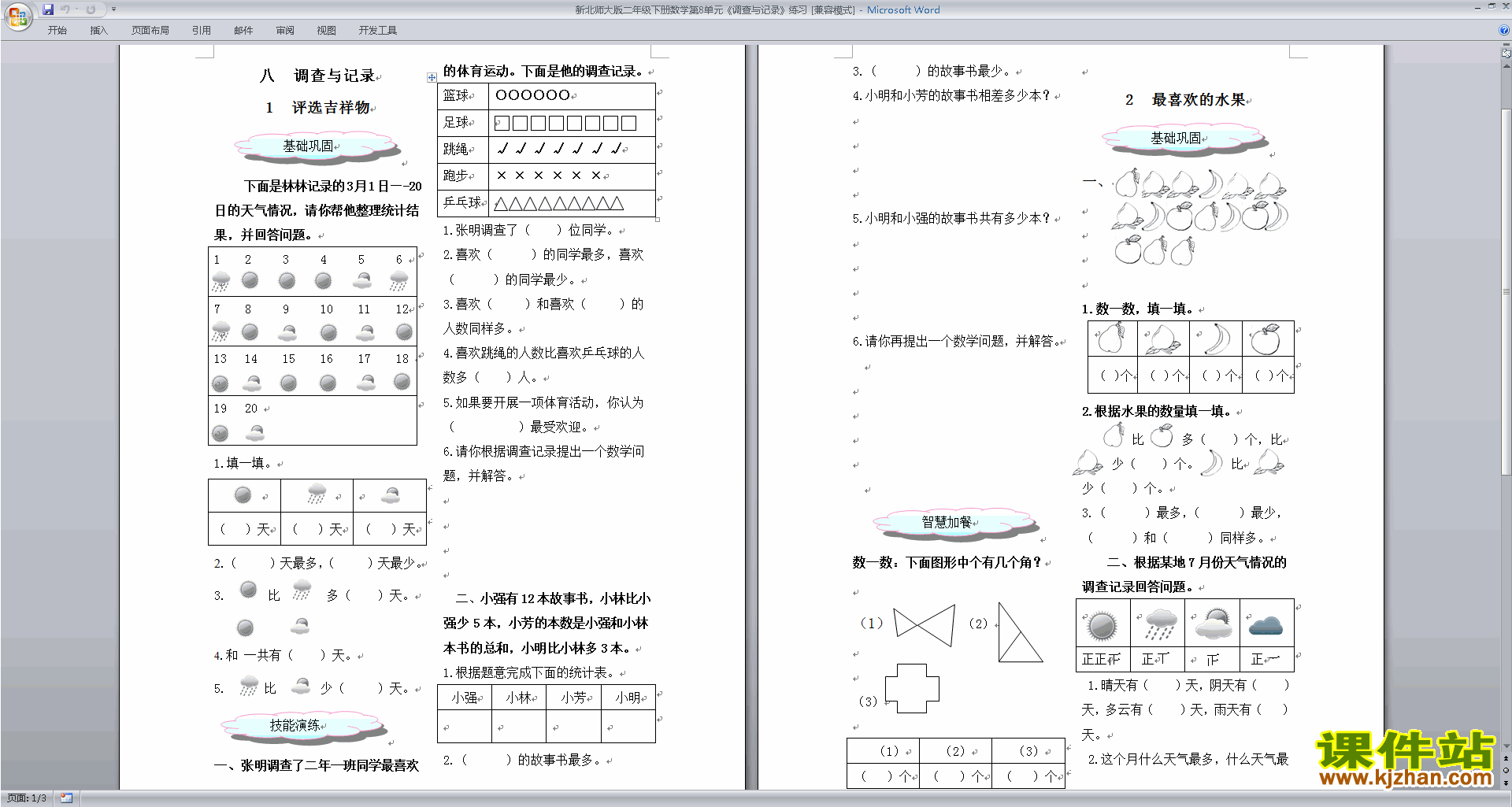Switch to the 页面布局 tab
The height and width of the screenshot is (807, 1512).
(x=150, y=31)
